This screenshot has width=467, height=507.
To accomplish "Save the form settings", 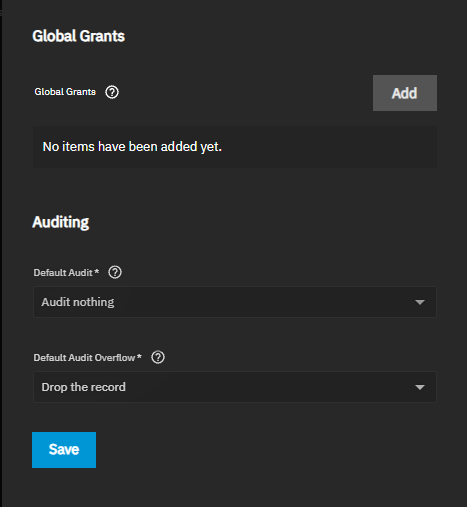I will point(64,450).
